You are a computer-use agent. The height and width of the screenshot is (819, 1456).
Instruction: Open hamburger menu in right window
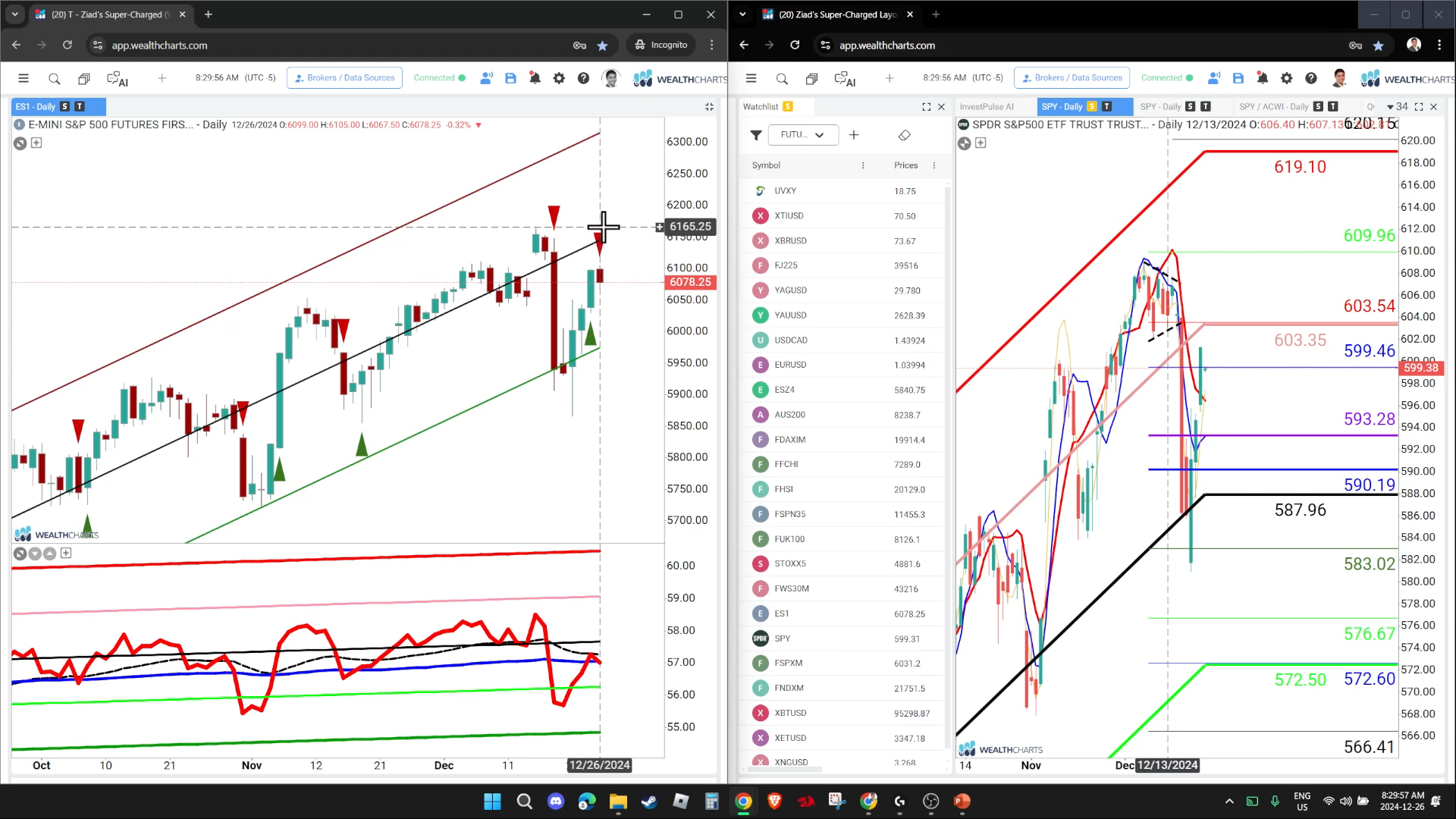(751, 78)
